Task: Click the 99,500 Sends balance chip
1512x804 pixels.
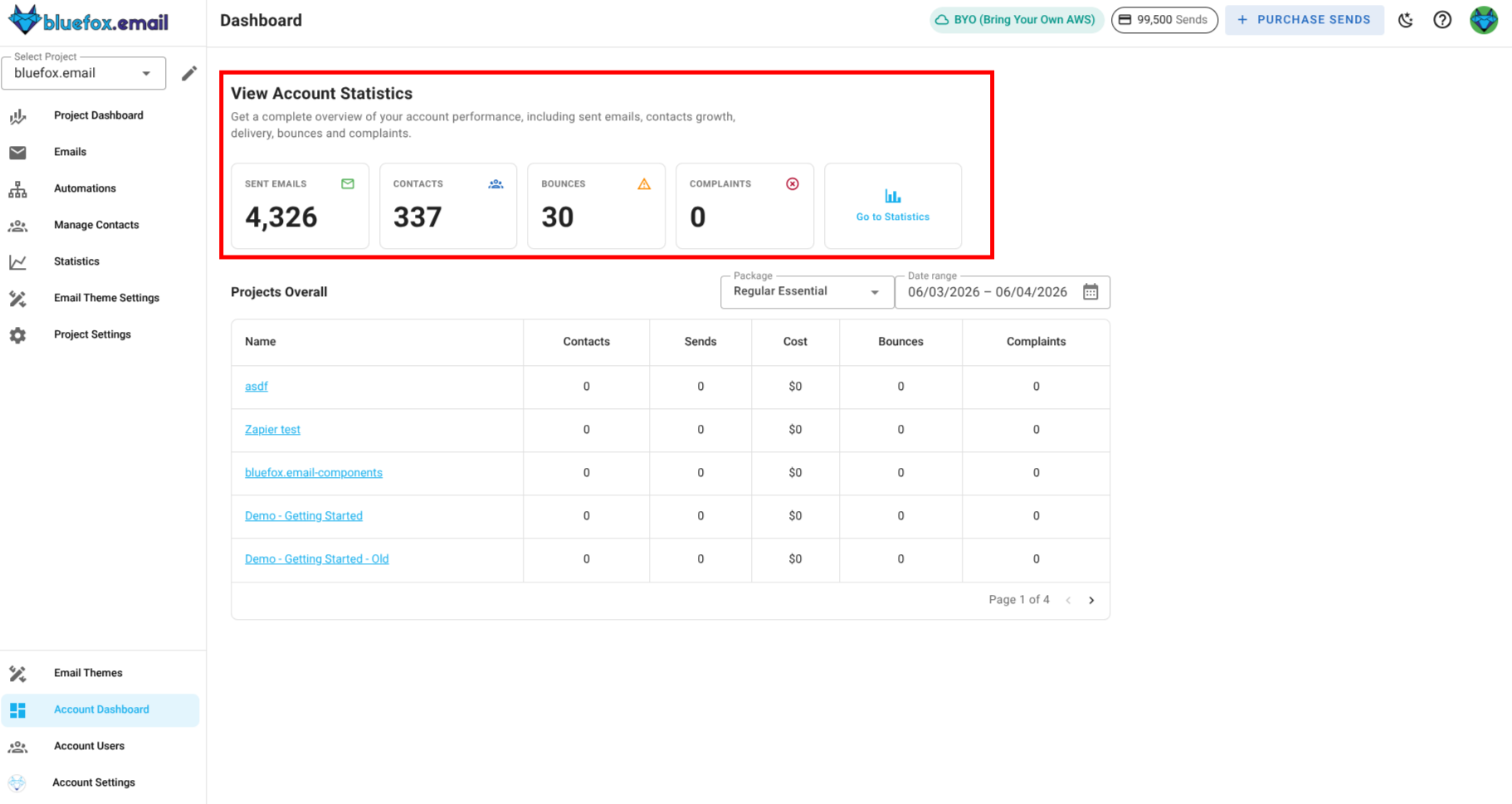Action: (1163, 20)
